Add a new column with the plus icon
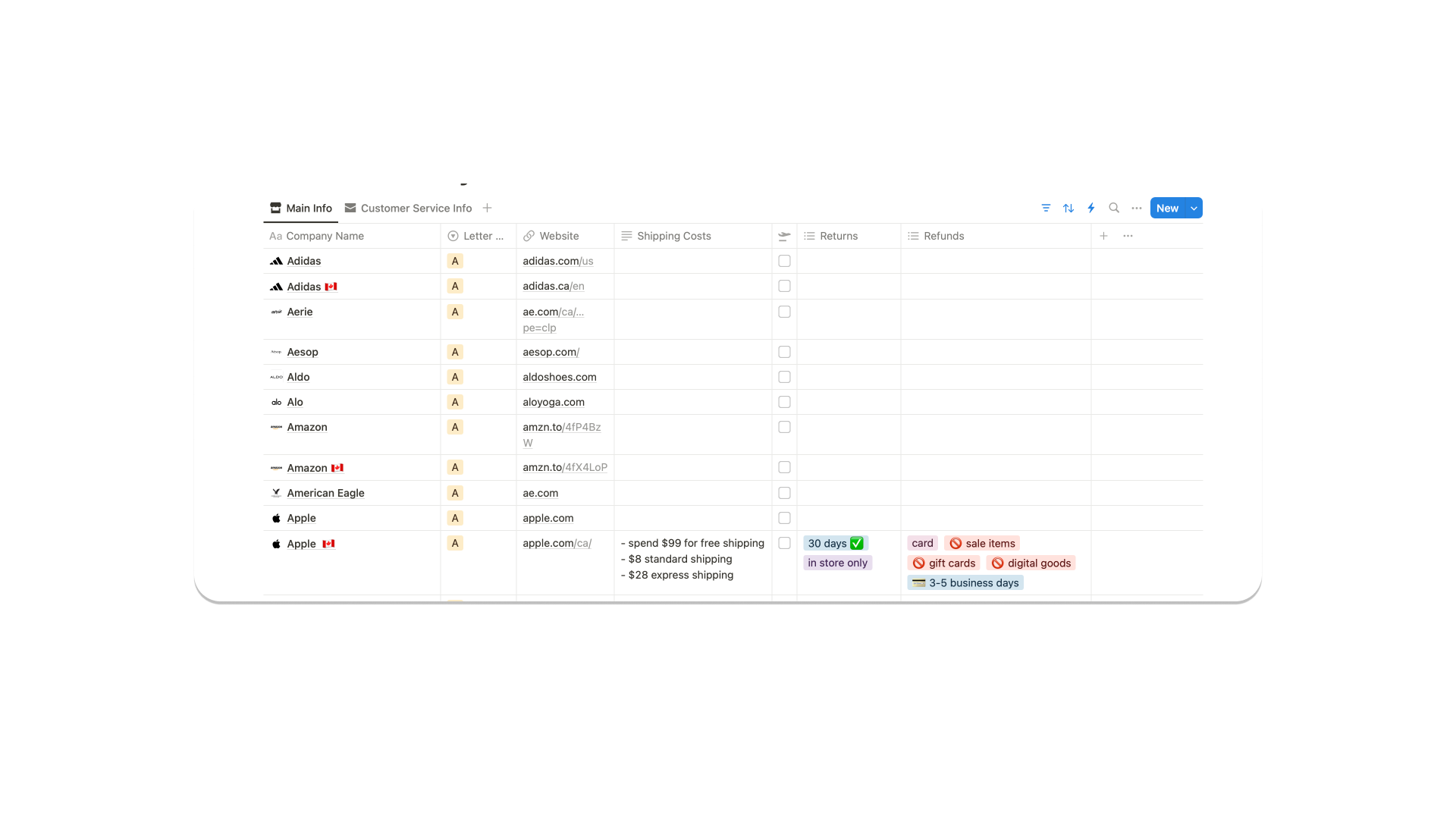This screenshot has height=819, width=1456. [1104, 236]
